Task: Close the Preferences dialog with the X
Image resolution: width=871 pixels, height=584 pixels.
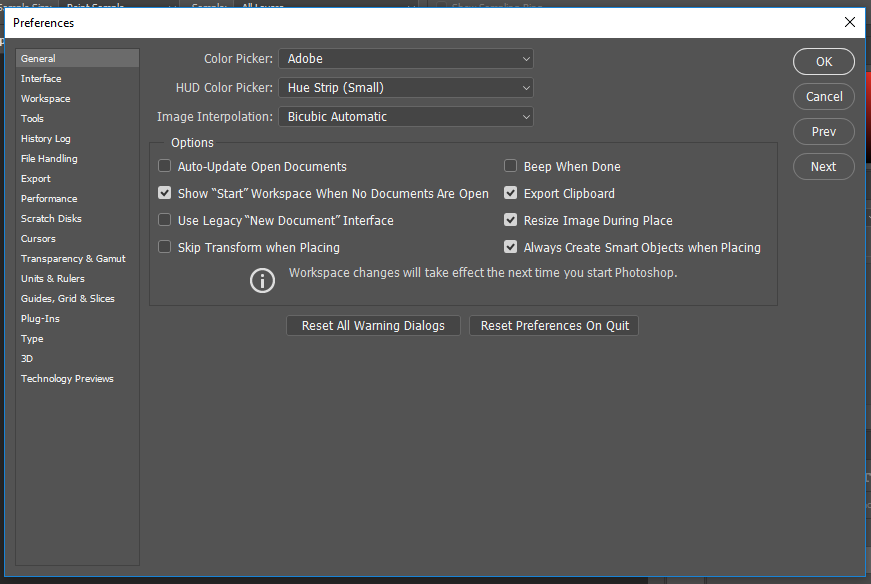Action: click(849, 22)
